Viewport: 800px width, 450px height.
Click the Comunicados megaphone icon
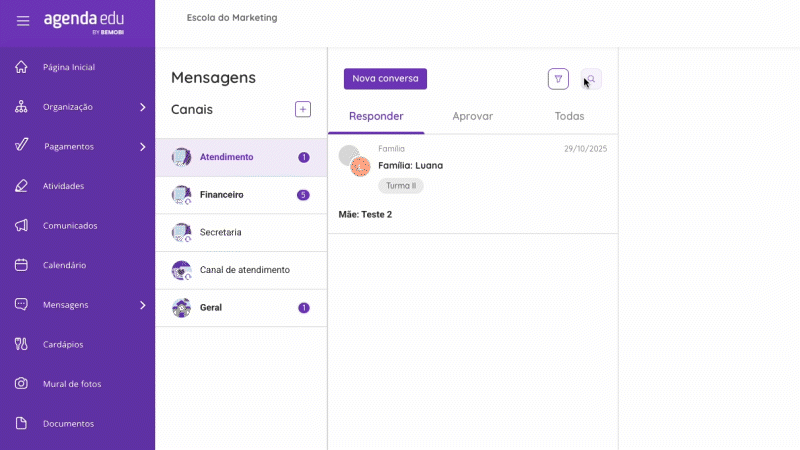tap(21, 226)
